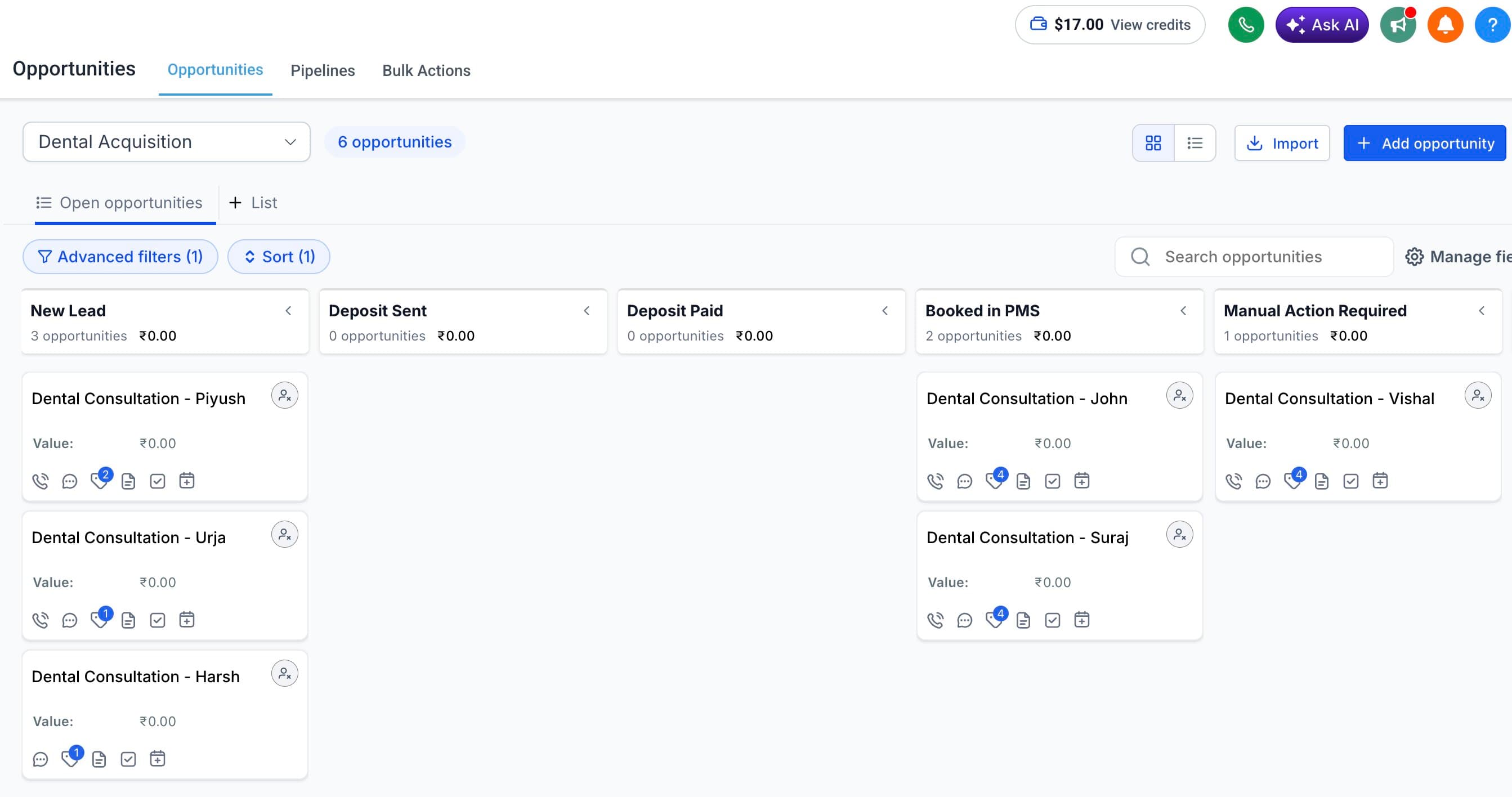Collapse the Booked in PMS column
The image size is (1512, 797).
click(1183, 311)
